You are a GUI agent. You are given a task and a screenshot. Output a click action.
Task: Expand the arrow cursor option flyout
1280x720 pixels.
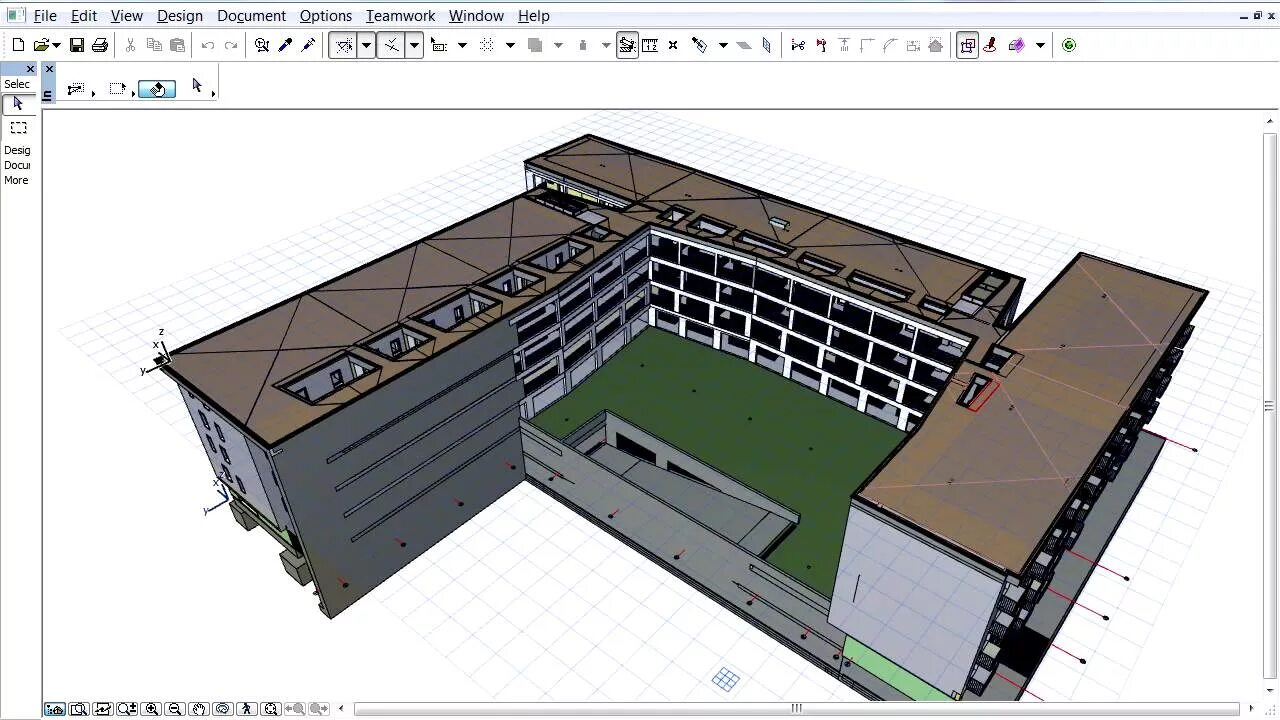[214, 94]
